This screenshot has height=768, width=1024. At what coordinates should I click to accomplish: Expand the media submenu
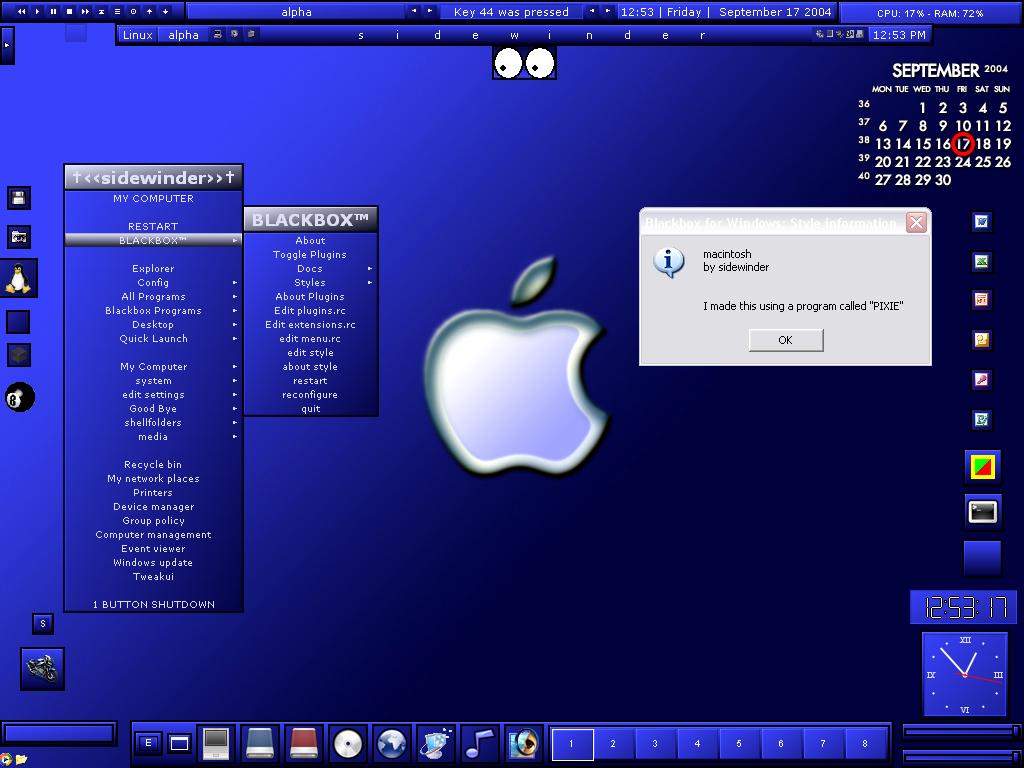click(153, 437)
